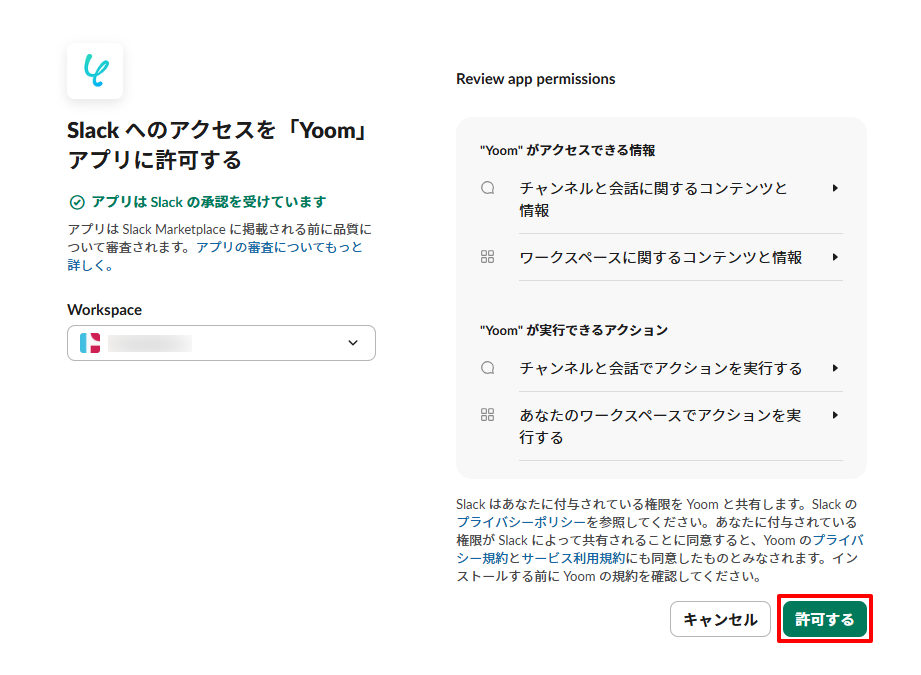Open the Workspace dropdown chevron

click(x=353, y=343)
